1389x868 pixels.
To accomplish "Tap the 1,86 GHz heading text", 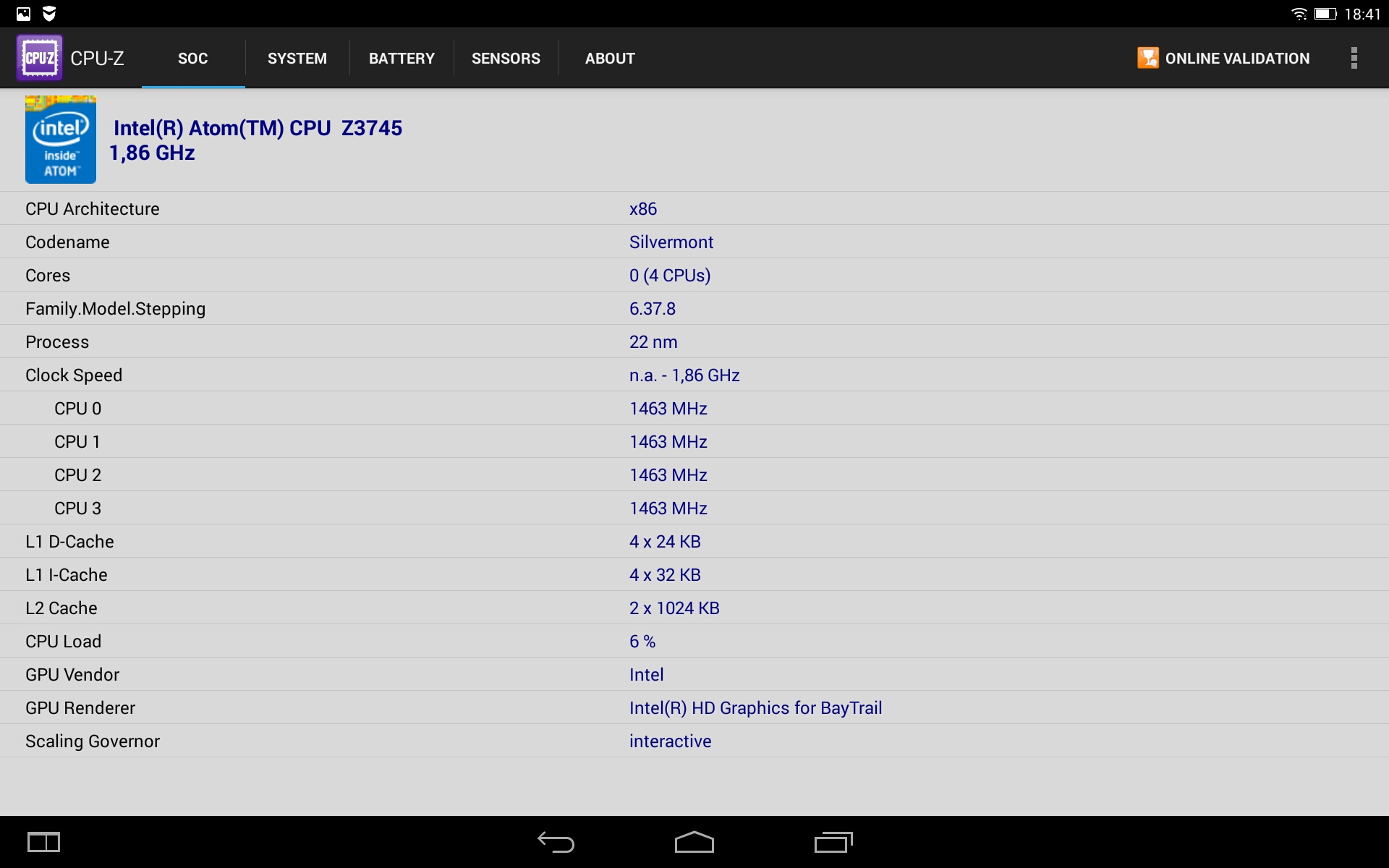I will click(152, 153).
